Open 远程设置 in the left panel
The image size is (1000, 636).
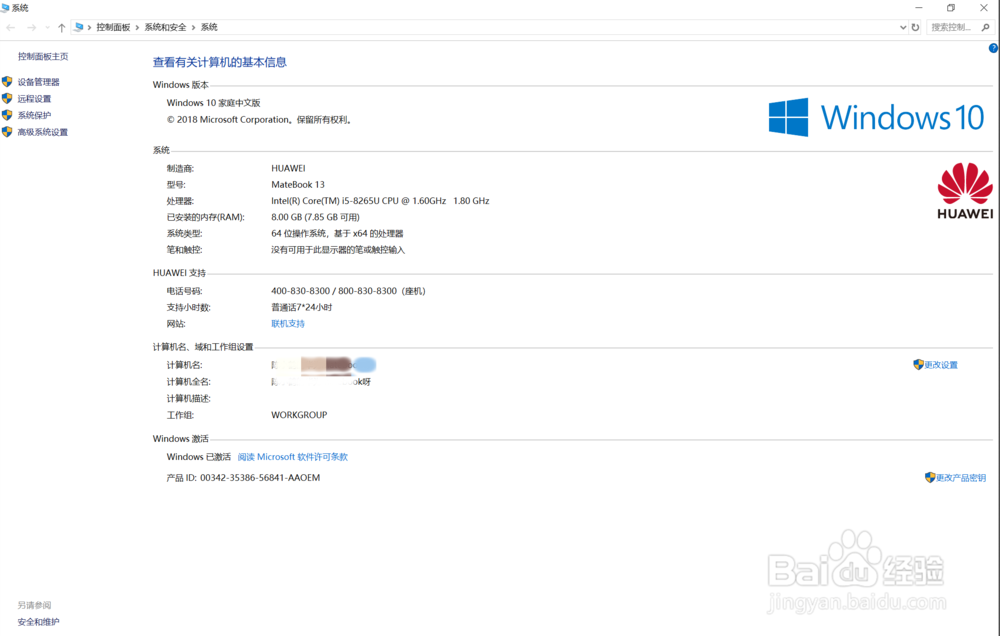point(34,99)
